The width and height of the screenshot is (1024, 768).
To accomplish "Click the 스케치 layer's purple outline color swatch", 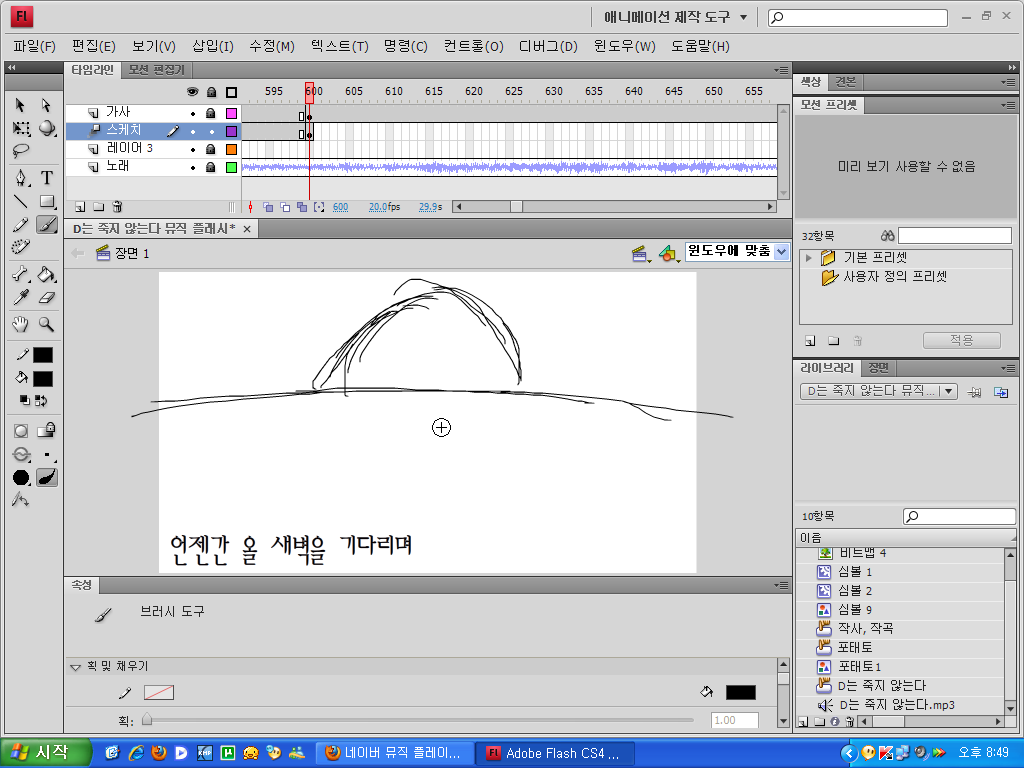I will click(x=232, y=131).
